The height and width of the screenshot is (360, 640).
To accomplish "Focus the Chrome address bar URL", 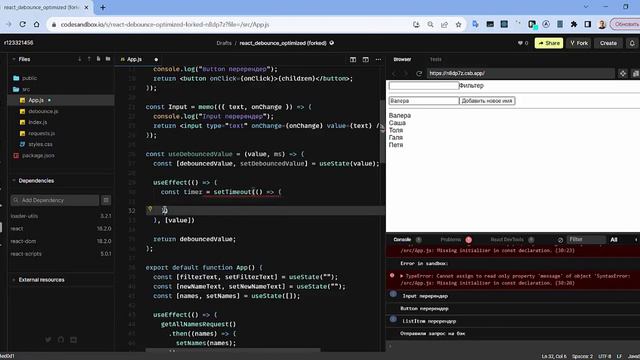I will (165, 24).
